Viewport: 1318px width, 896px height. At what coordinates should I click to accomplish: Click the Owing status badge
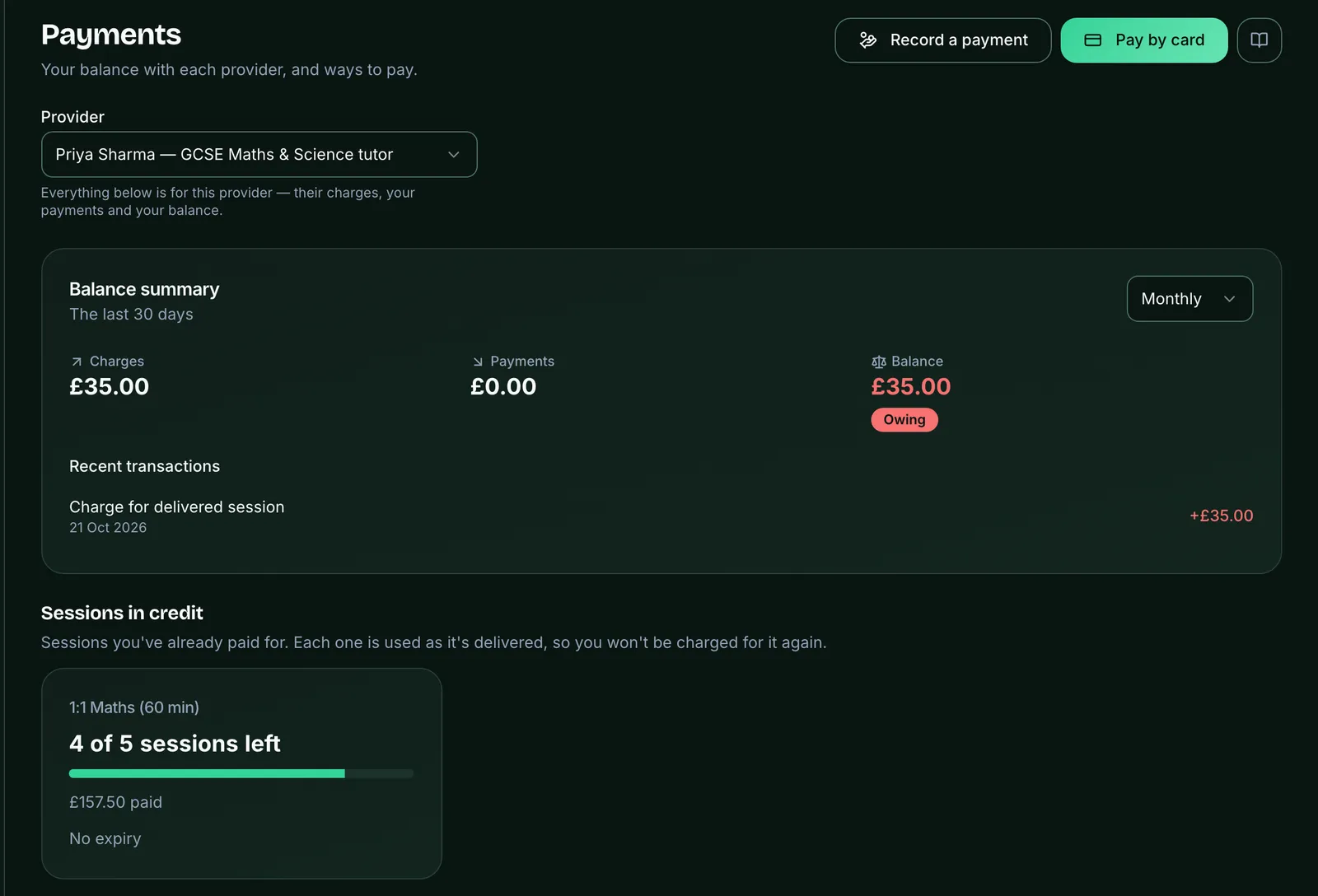pos(904,420)
